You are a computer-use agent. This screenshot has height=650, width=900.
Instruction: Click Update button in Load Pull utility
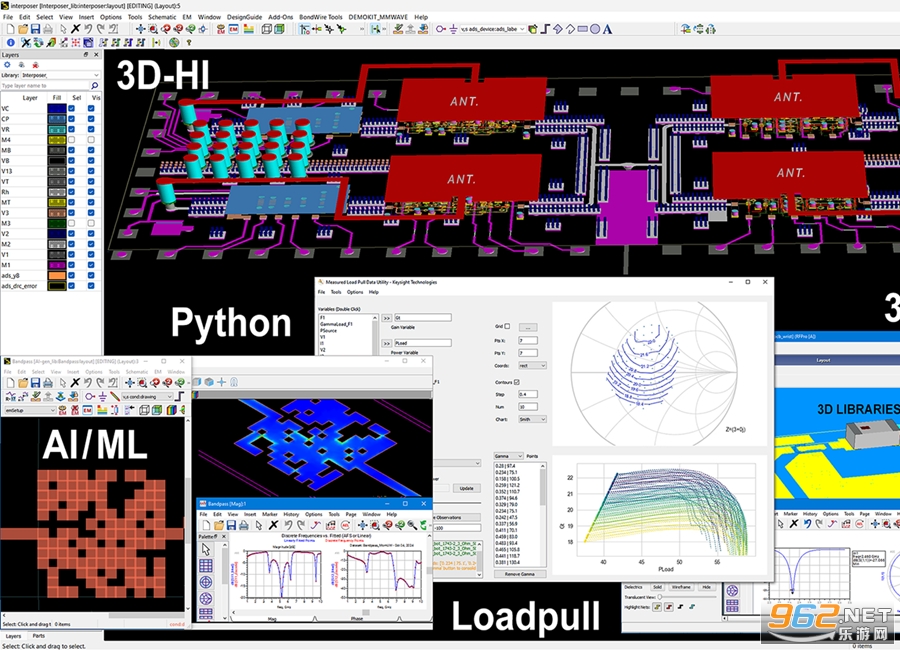tap(467, 488)
